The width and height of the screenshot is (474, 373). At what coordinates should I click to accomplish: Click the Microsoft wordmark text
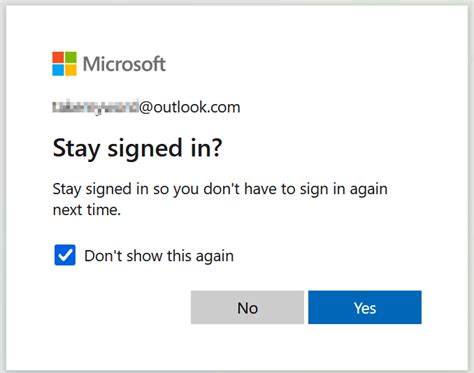point(124,64)
